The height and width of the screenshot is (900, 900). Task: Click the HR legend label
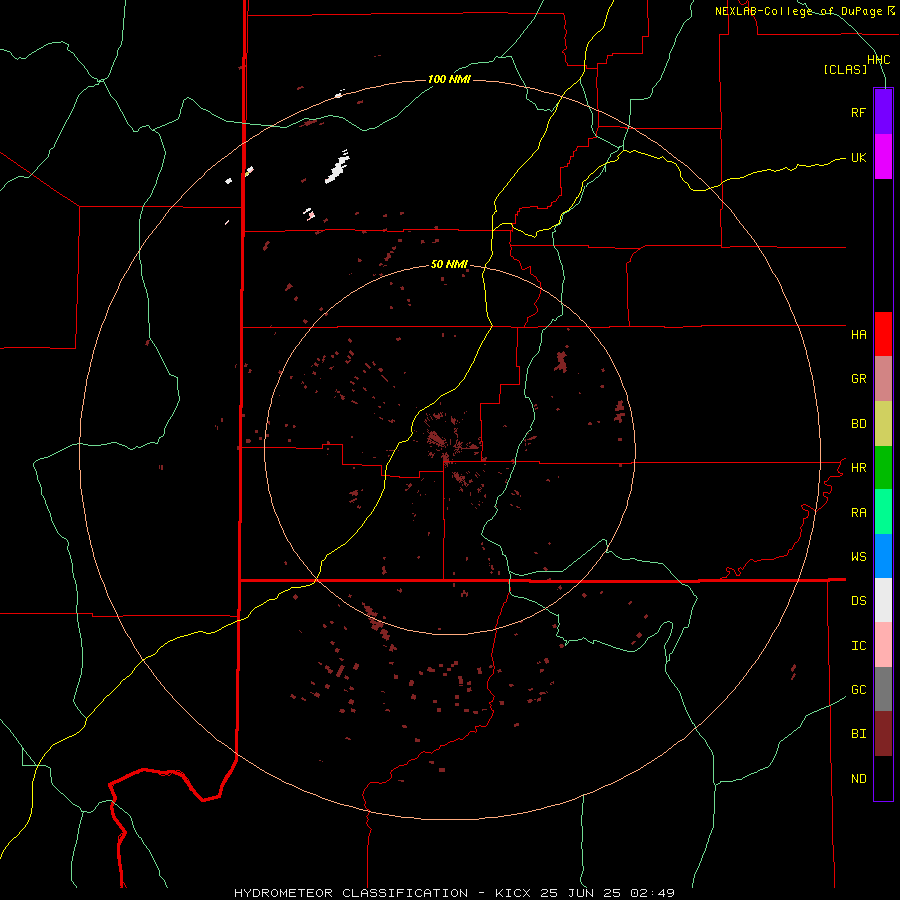(858, 468)
